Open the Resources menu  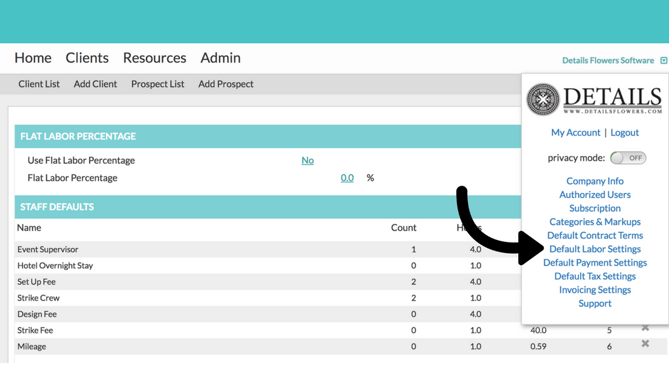(154, 58)
